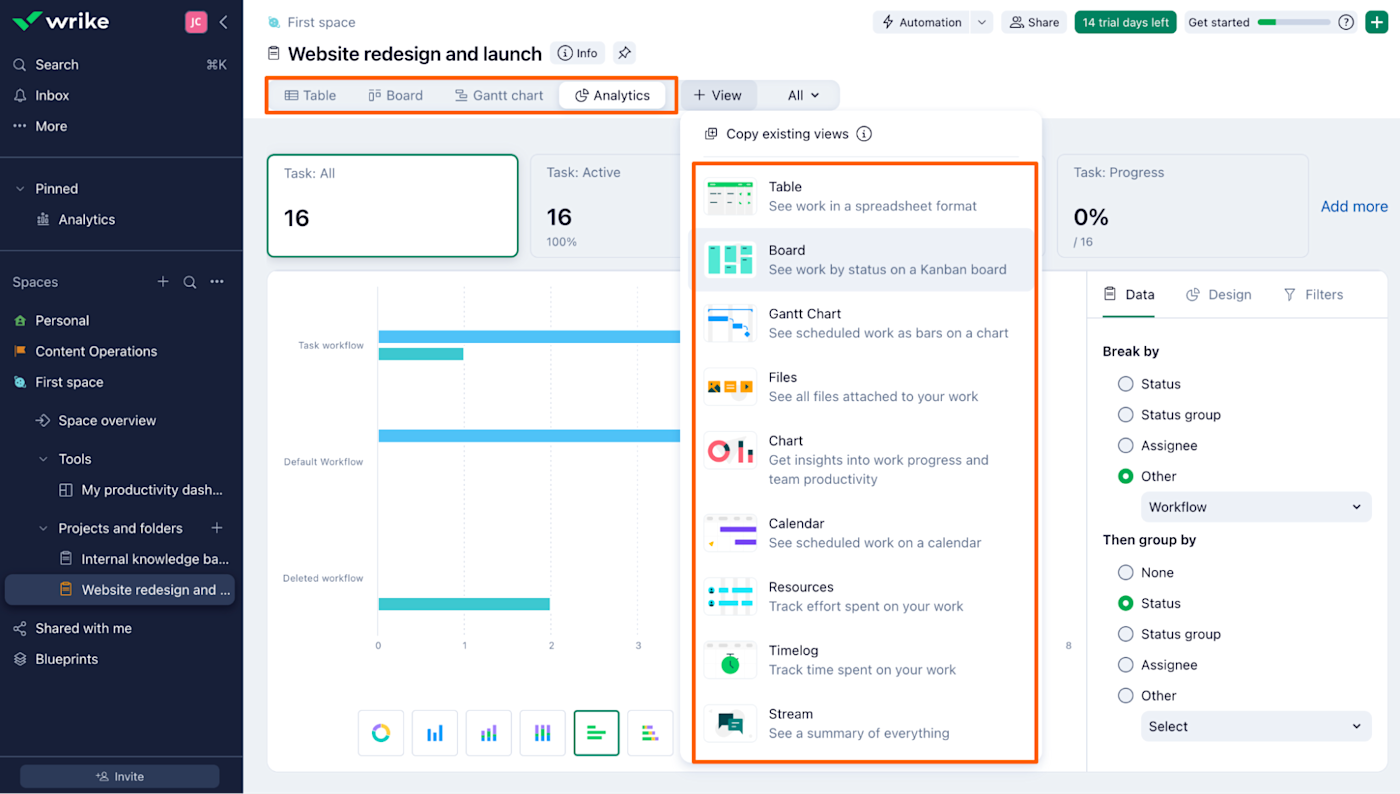Click the pin icon beside the title
The image size is (1400, 794).
624,53
